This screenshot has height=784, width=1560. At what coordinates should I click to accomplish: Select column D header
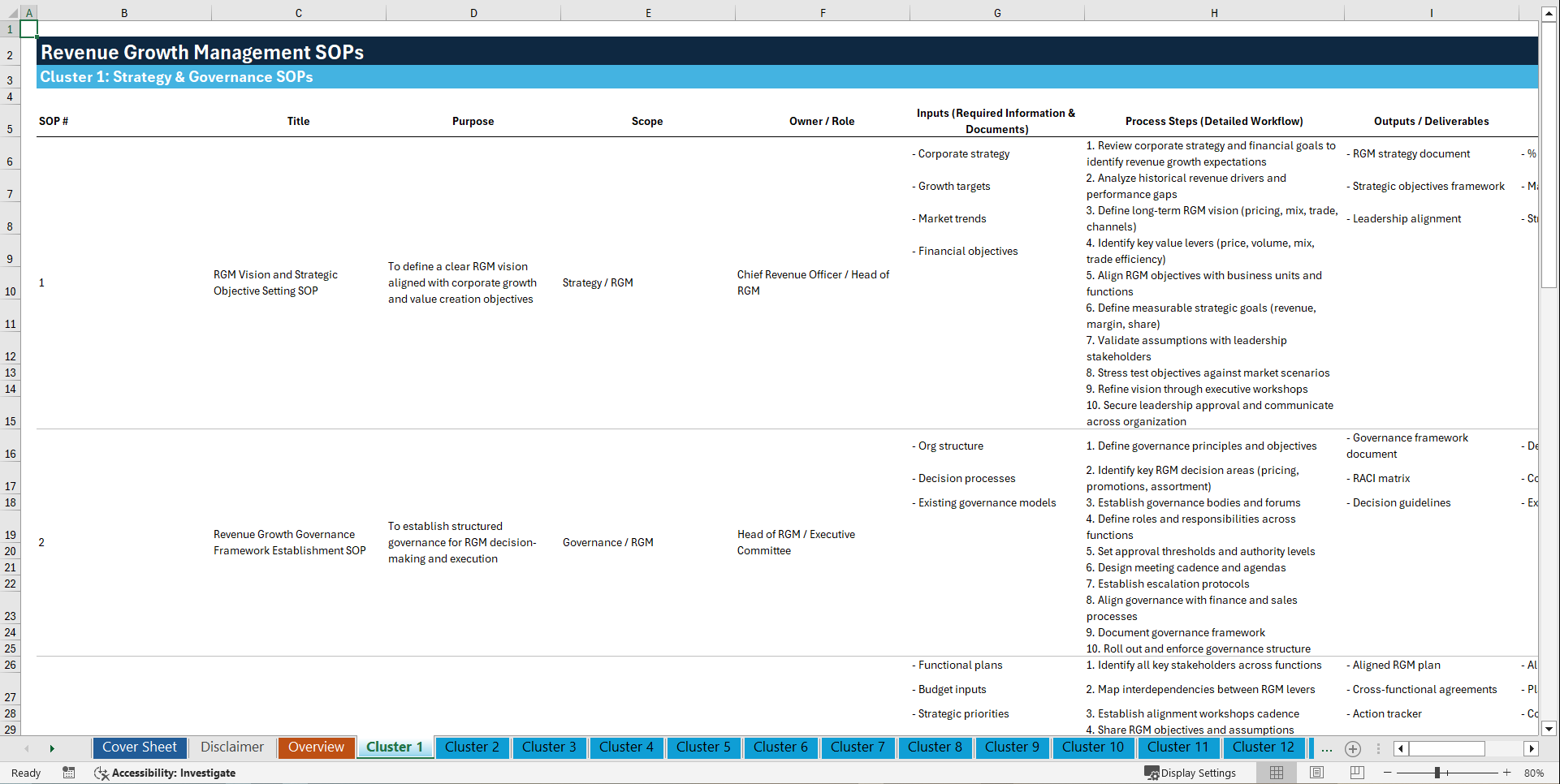click(x=473, y=12)
